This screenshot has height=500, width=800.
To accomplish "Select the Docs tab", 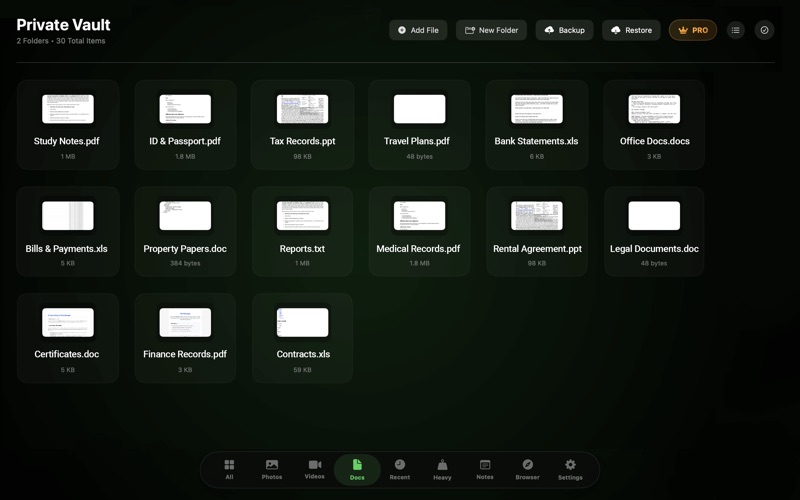I will tap(357, 470).
